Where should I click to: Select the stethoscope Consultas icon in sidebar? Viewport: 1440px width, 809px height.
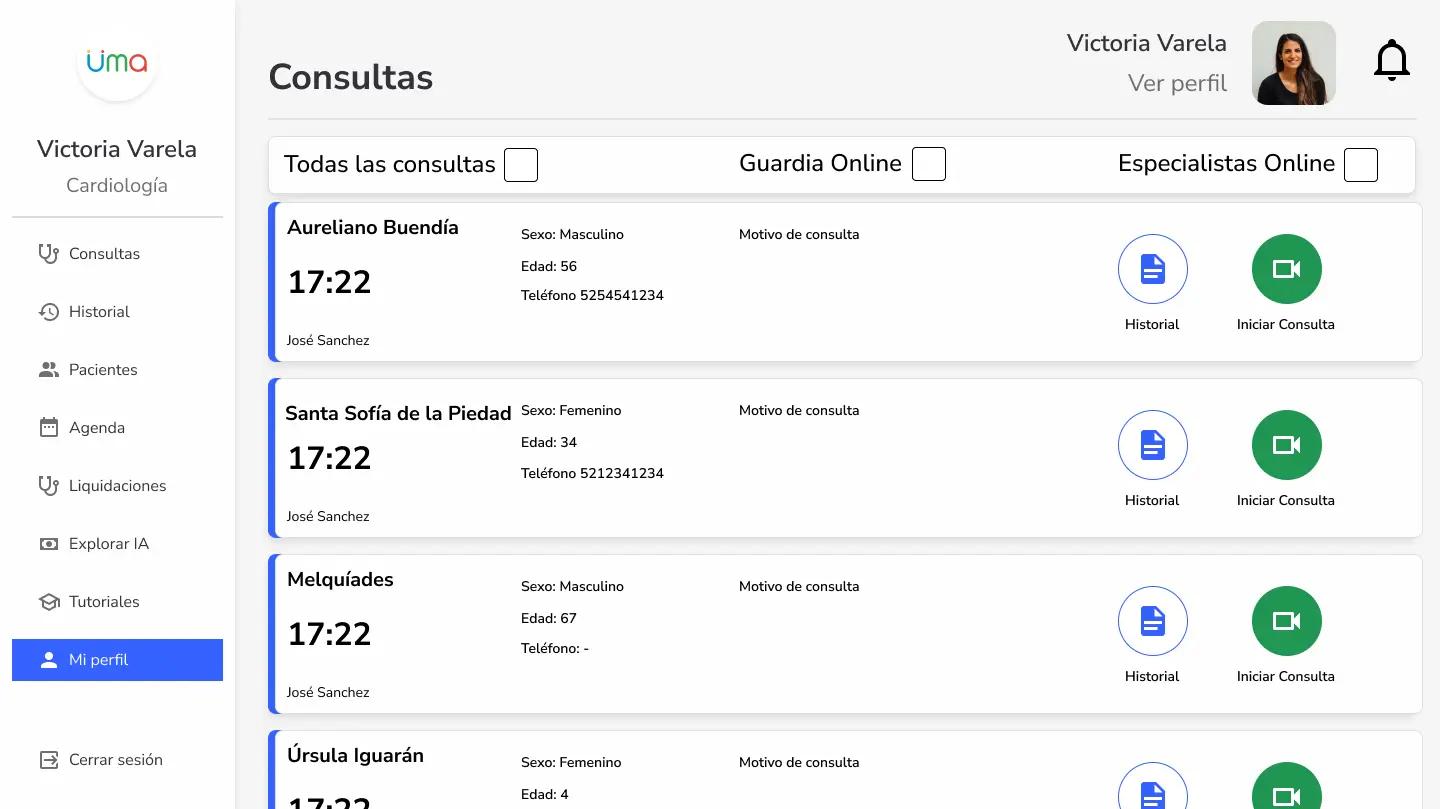coord(47,253)
